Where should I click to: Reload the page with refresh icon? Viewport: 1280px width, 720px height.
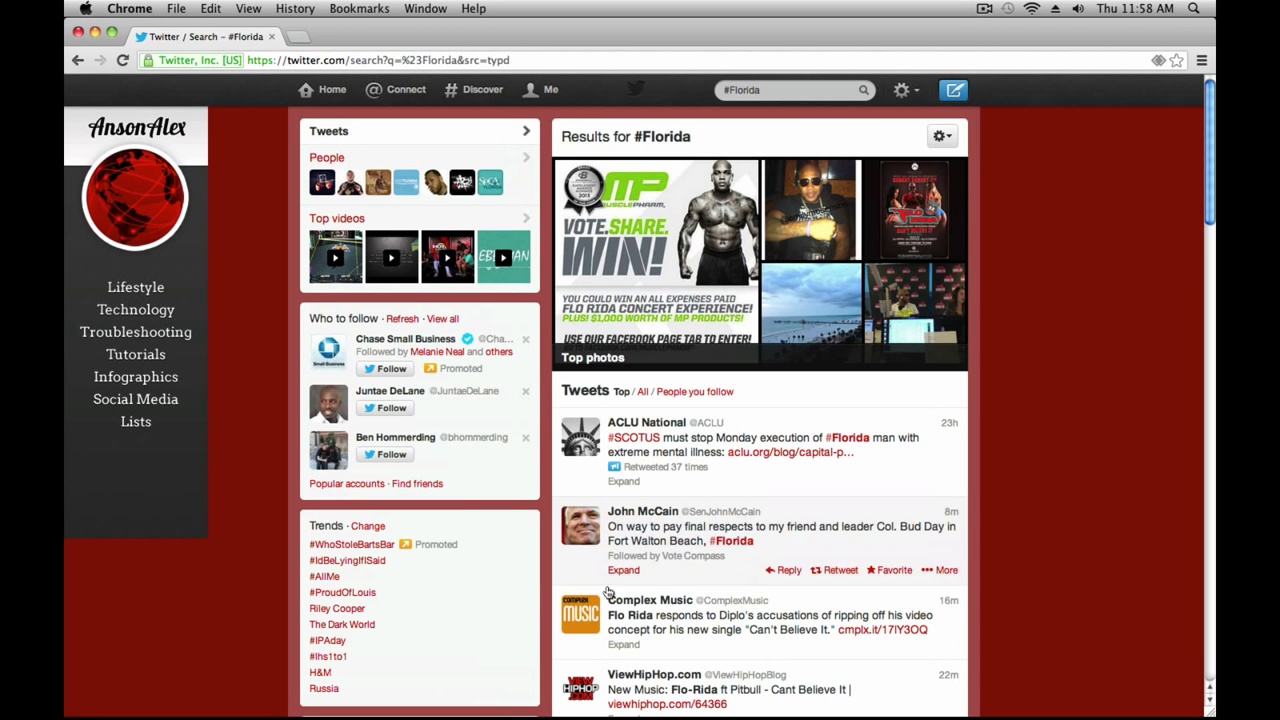pyautogui.click(x=122, y=60)
